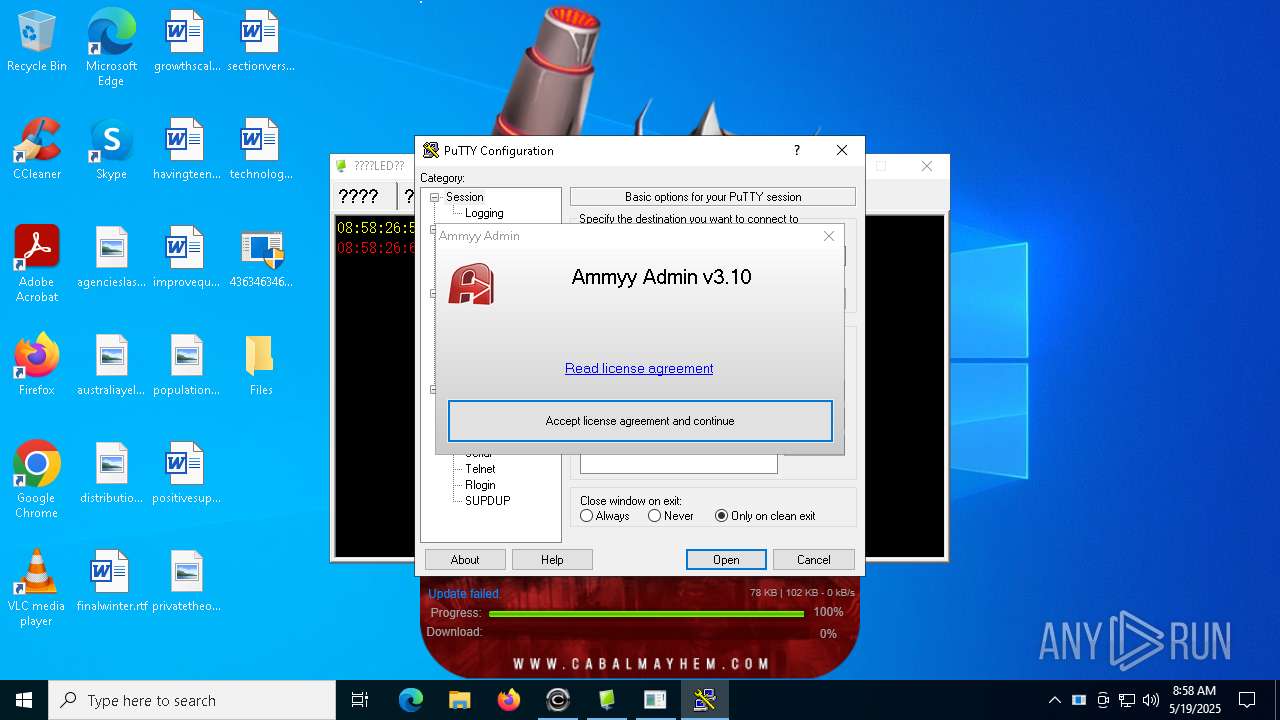Open the positivesup Word document icon
Viewport: 1280px width, 720px height.
[186, 474]
